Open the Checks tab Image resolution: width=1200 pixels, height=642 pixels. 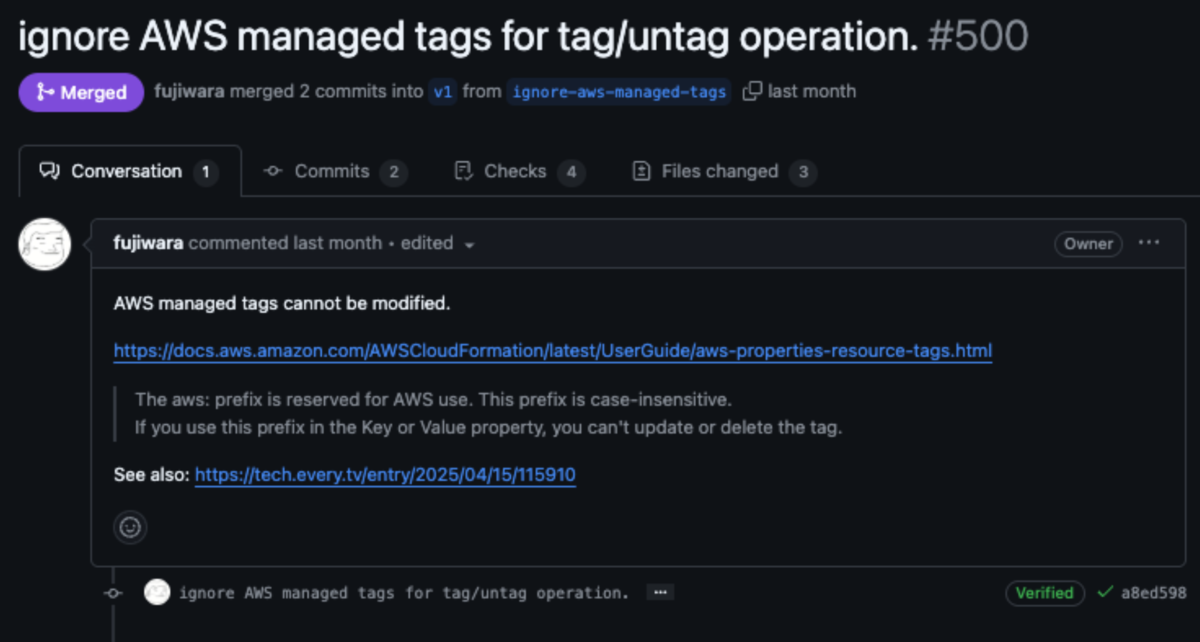pyautogui.click(x=519, y=171)
